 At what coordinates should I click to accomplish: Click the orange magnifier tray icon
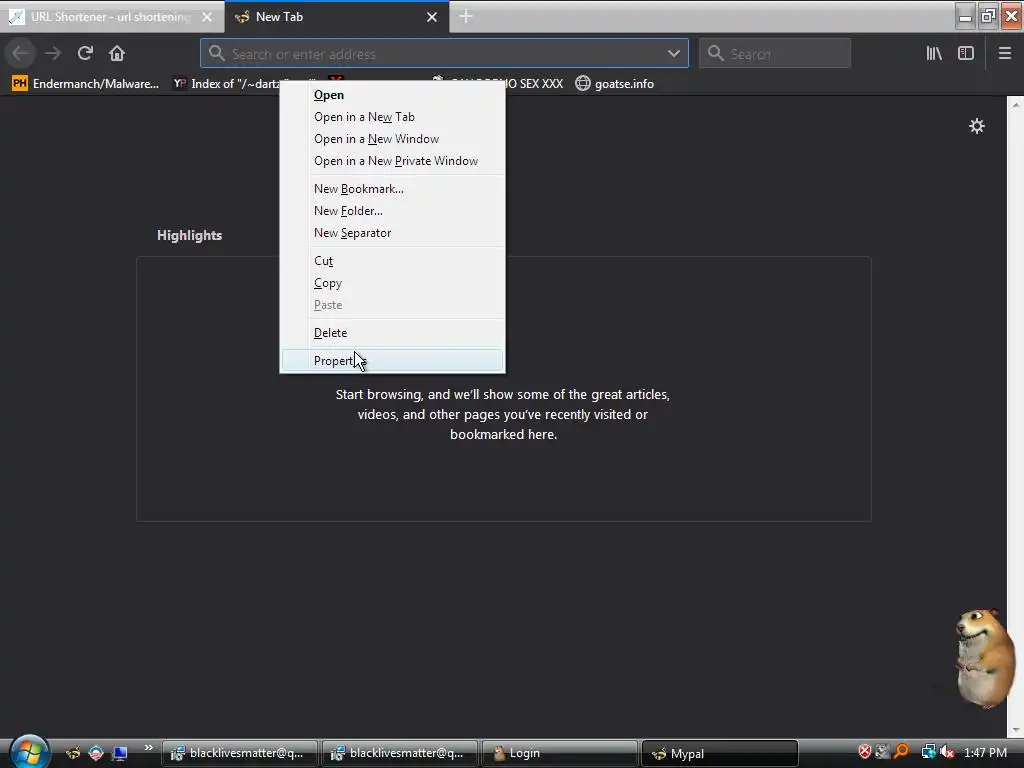click(902, 752)
